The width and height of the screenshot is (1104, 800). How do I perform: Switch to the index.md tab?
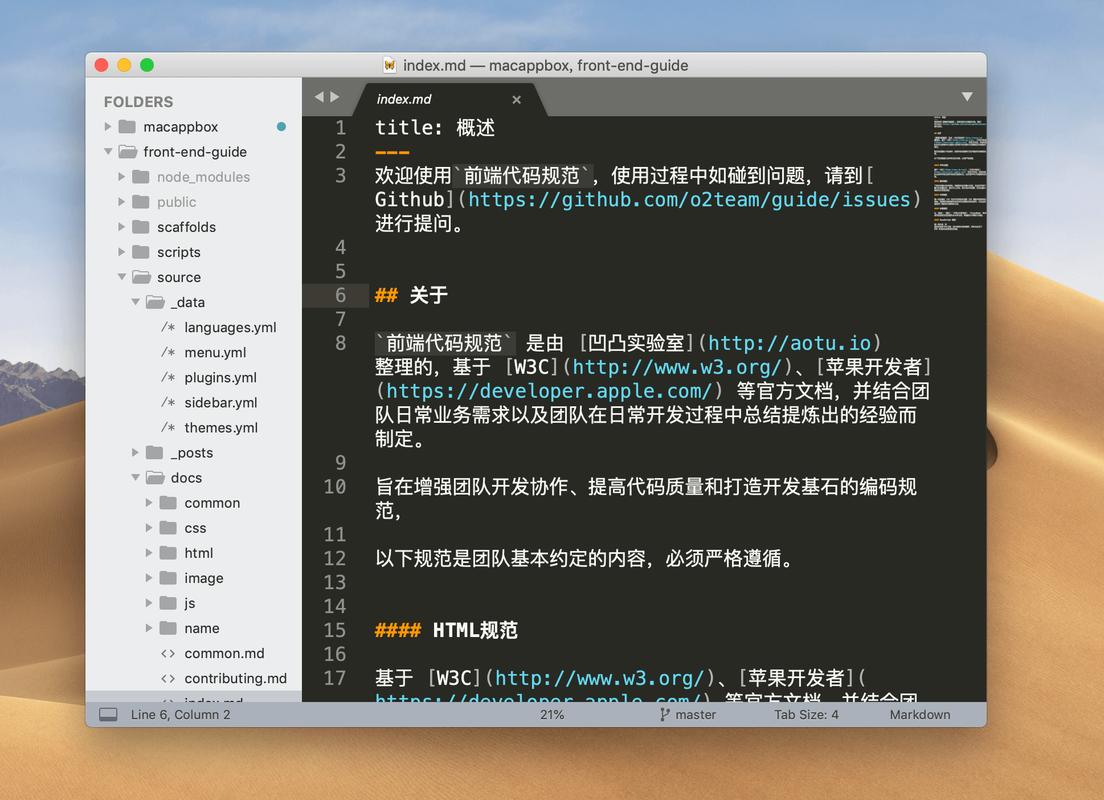click(404, 99)
